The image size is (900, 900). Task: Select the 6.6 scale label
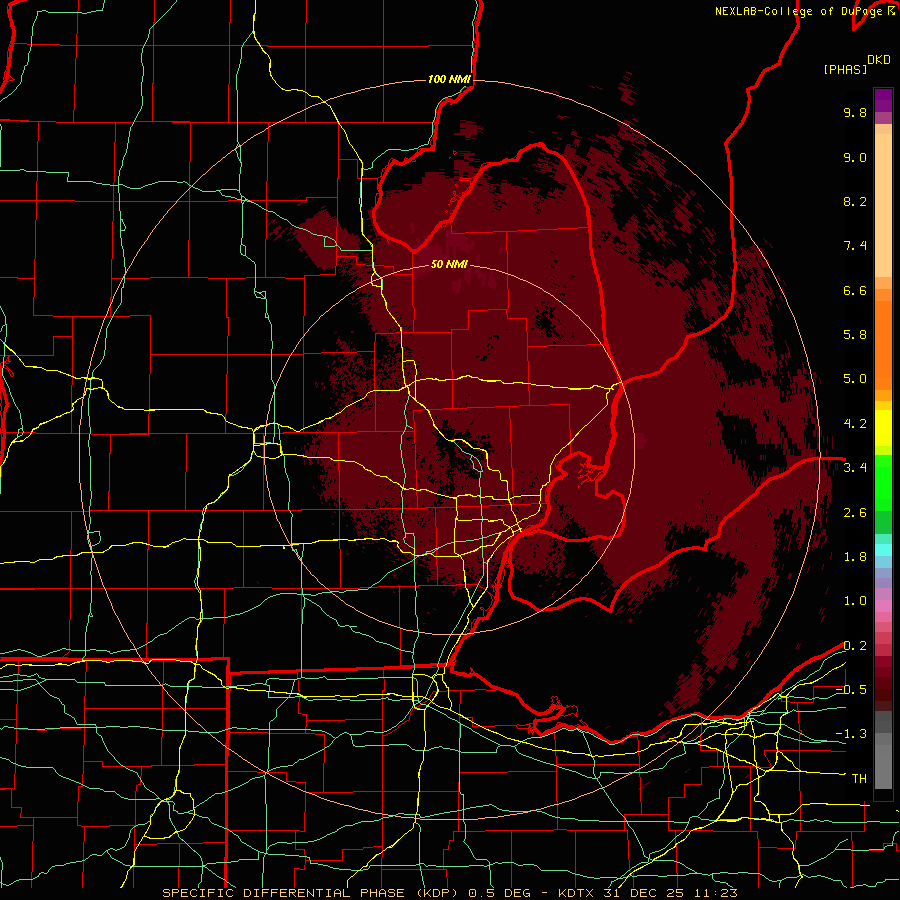click(855, 290)
